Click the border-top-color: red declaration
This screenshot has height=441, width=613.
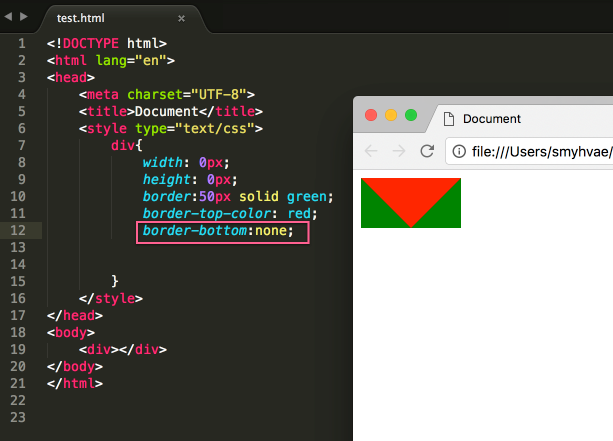pyautogui.click(x=229, y=214)
